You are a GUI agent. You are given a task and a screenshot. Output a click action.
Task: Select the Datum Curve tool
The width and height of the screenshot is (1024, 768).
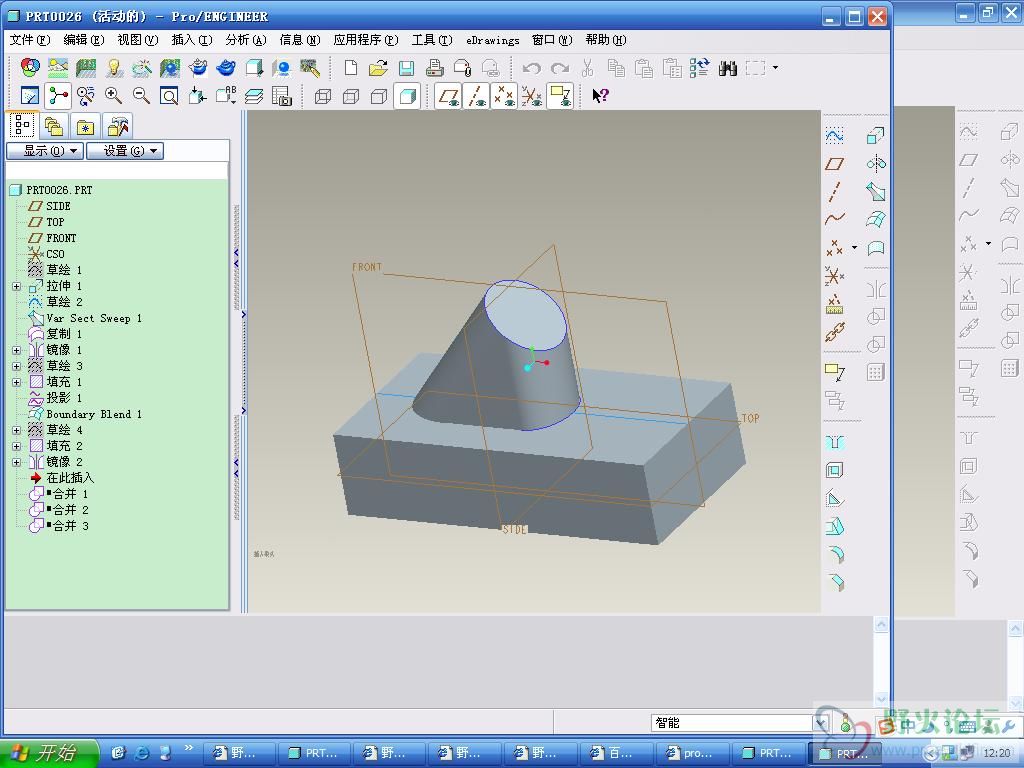pyautogui.click(x=834, y=219)
